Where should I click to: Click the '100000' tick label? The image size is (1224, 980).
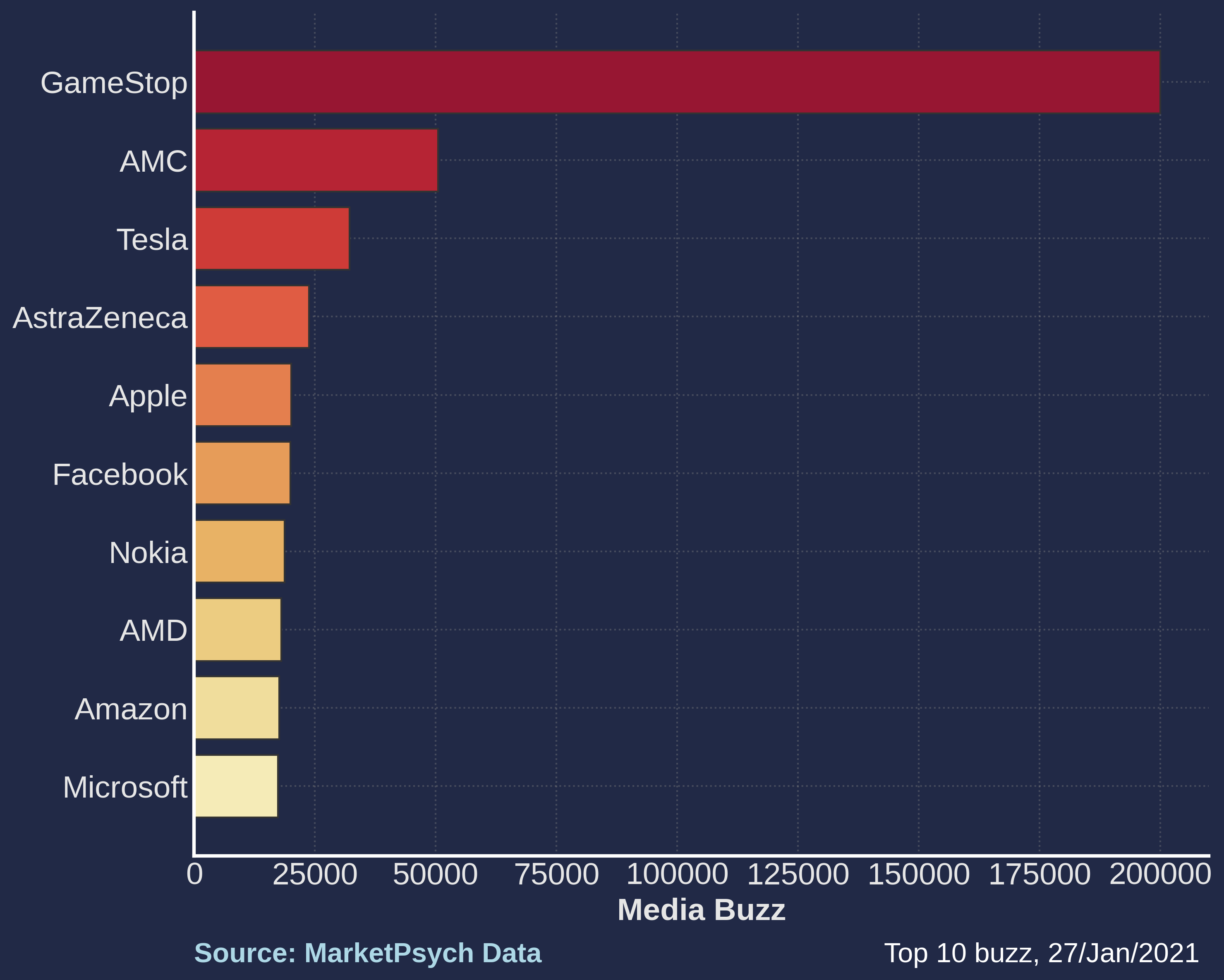tap(677, 875)
